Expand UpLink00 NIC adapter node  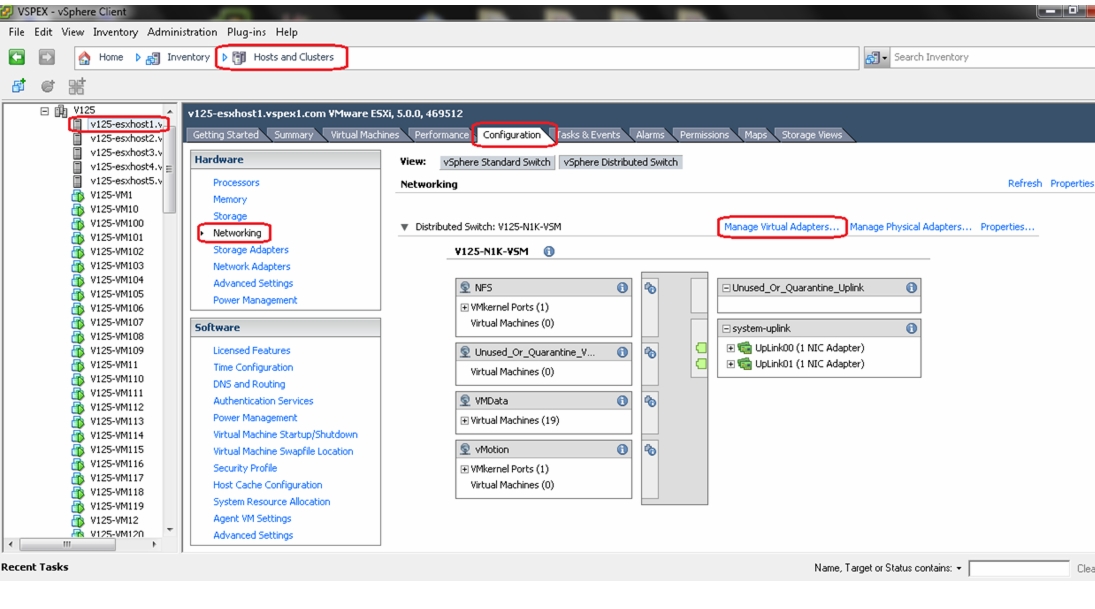coord(730,348)
